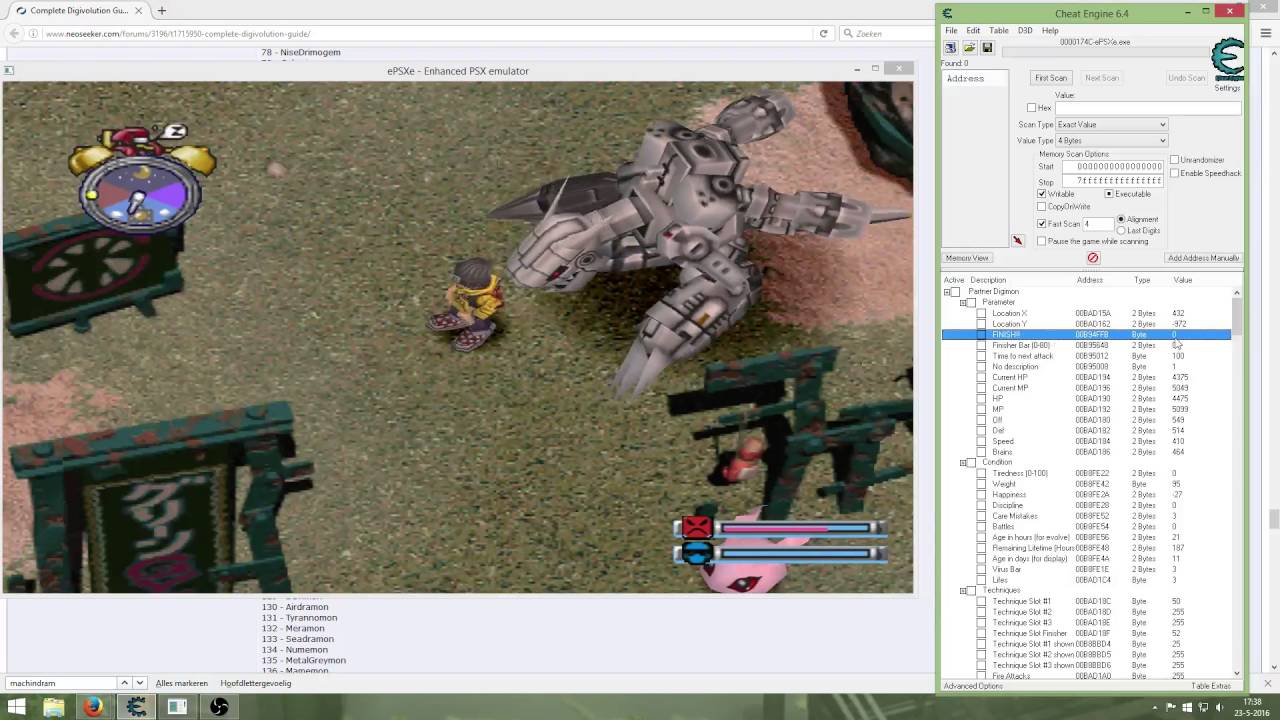Enable the CopyOnWrite checkbox
The width and height of the screenshot is (1280, 720).
(1041, 207)
